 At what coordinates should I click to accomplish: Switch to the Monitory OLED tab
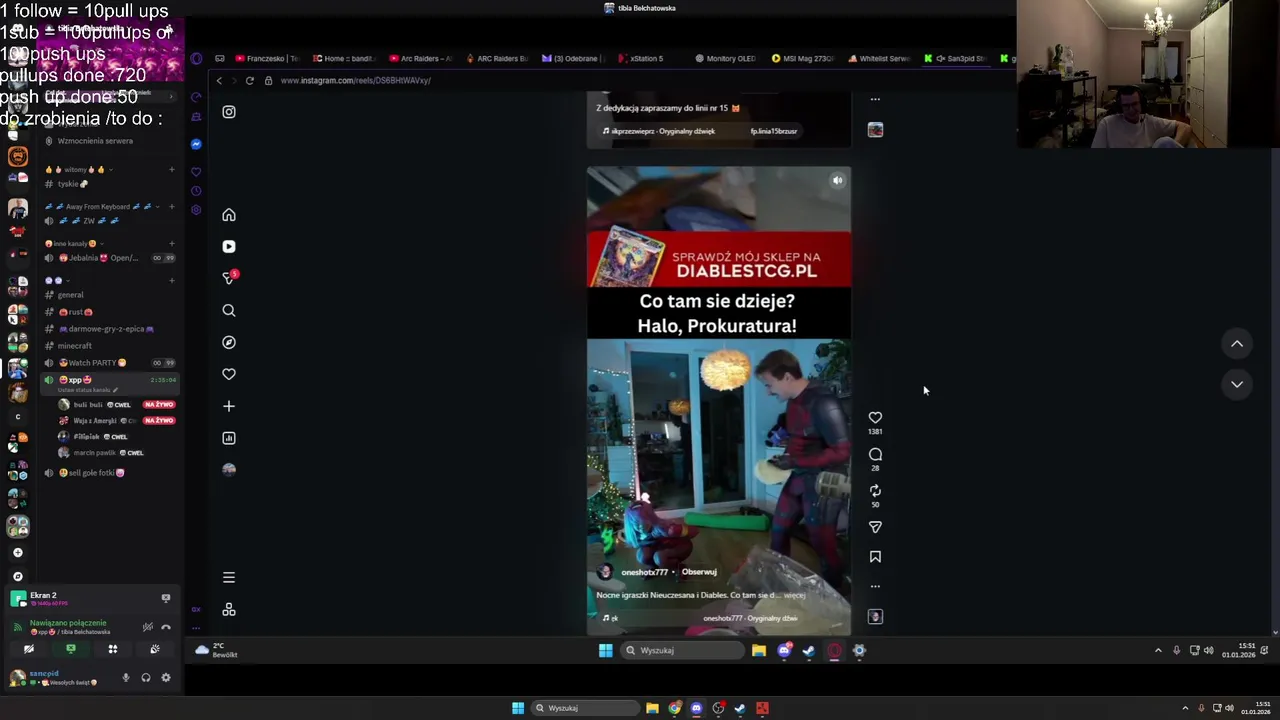(726, 58)
